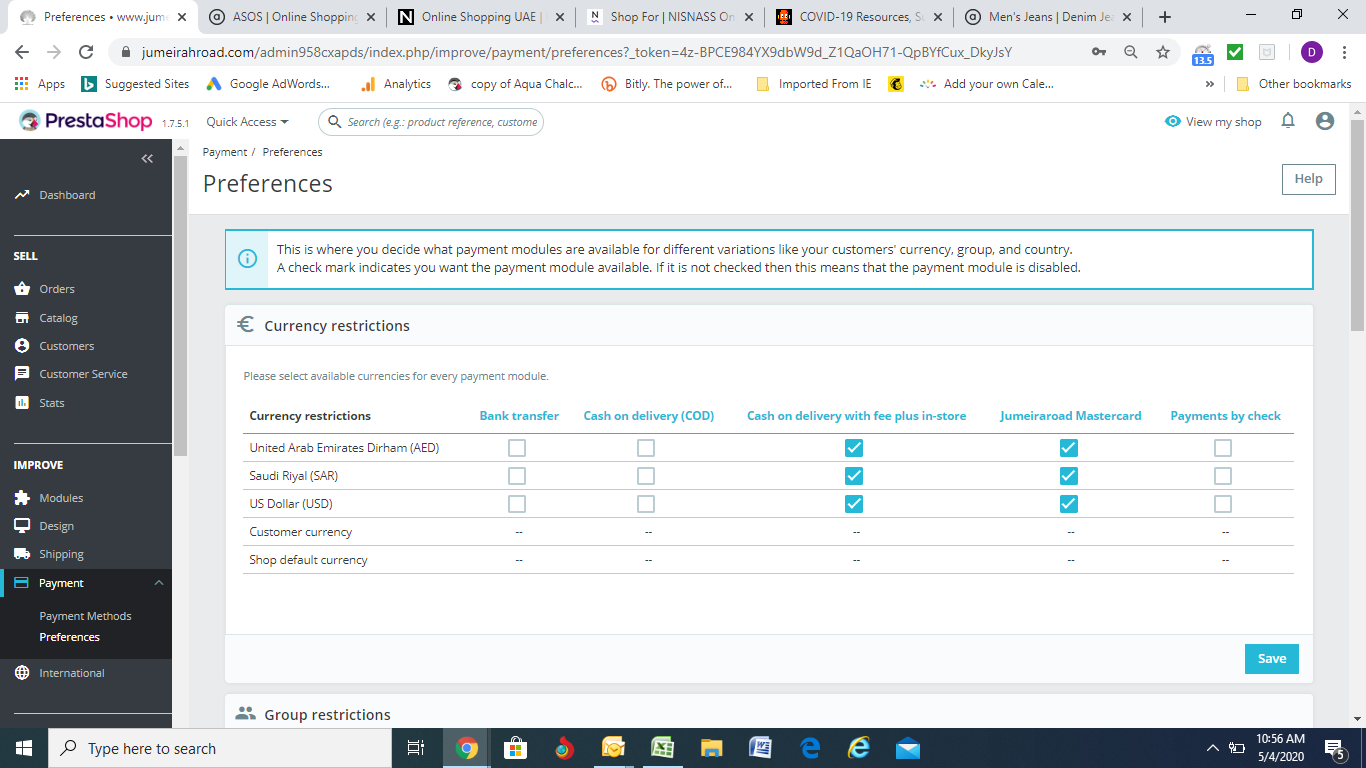Open Word from the taskbar
Screen dimensions: 1366x768
tap(760, 748)
